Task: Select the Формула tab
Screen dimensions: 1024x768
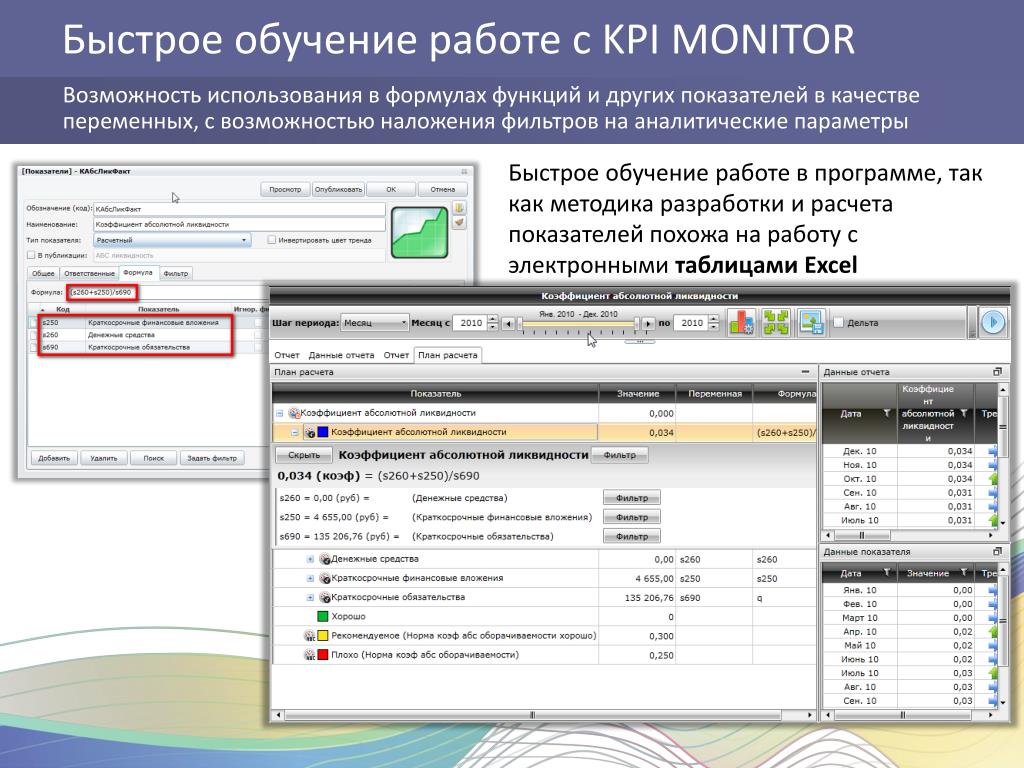Action: coord(138,273)
